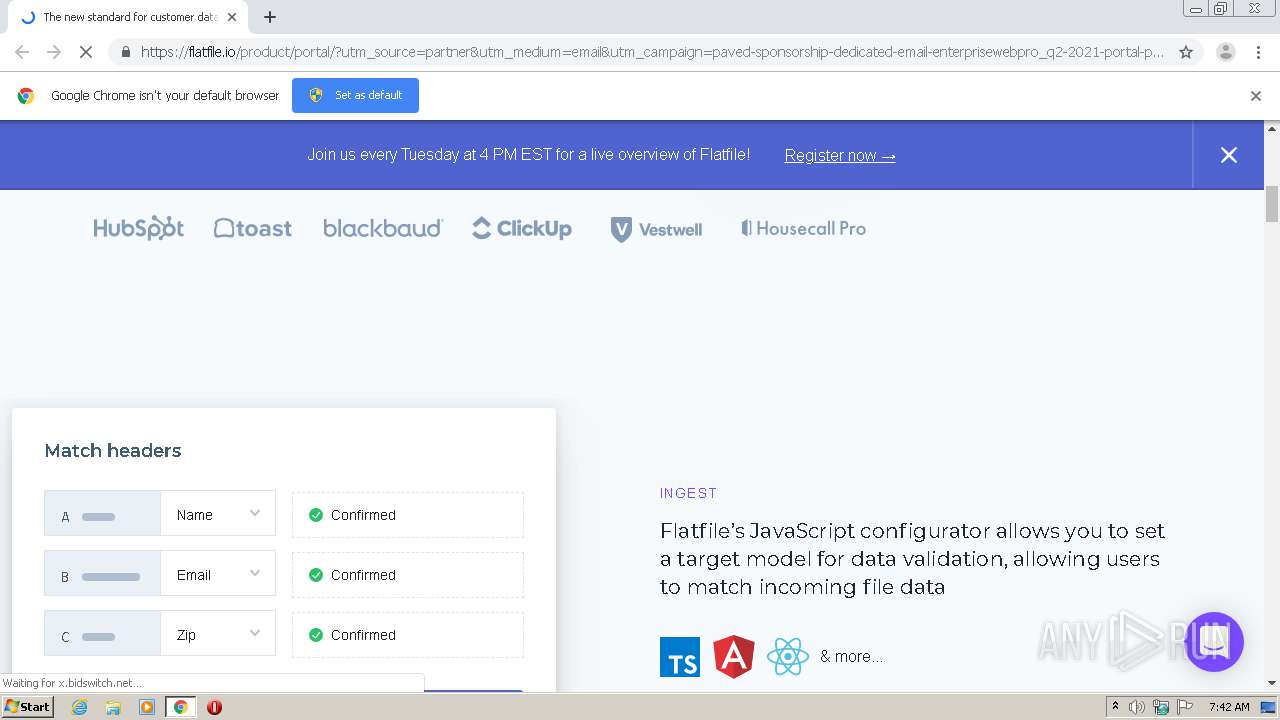Click the Set as default button
The height and width of the screenshot is (720, 1280).
pos(355,95)
